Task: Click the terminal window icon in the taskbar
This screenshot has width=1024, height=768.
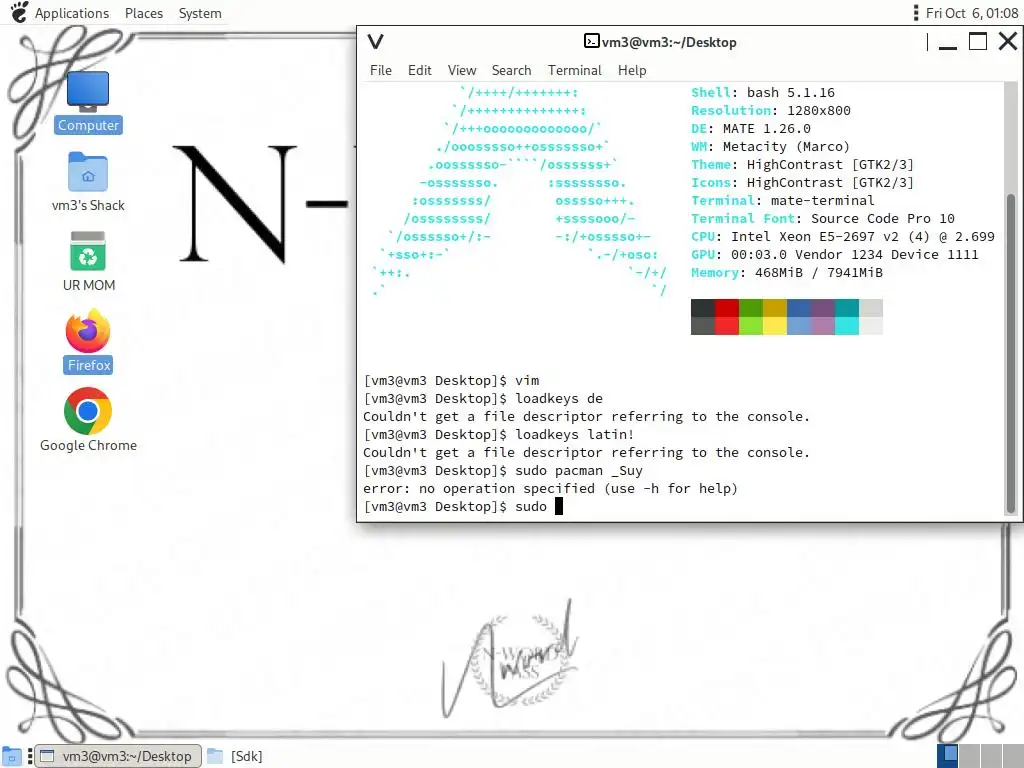Action: (x=47, y=756)
